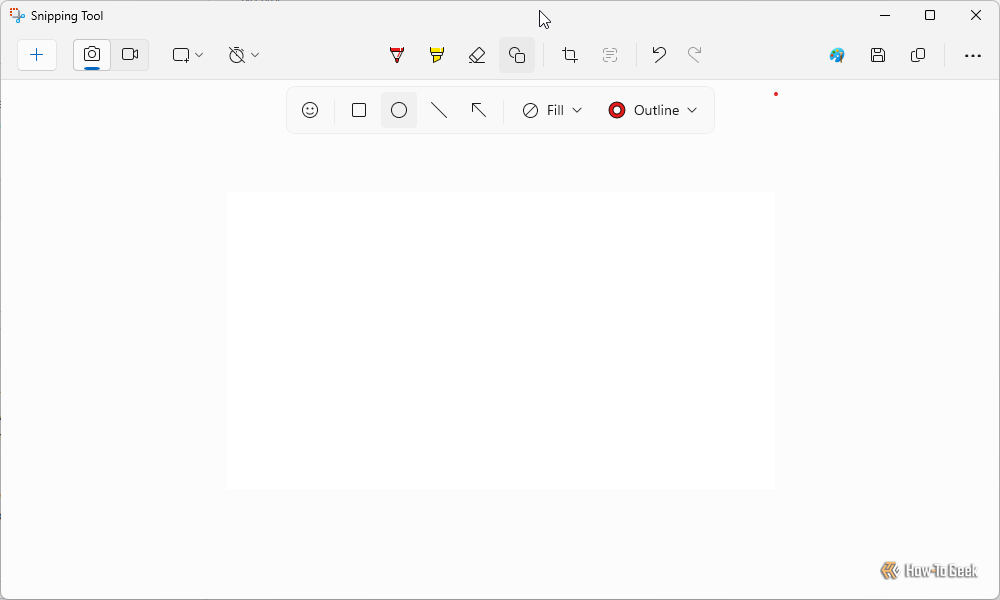The height and width of the screenshot is (600, 1000).
Task: Save the snip with floppy icon
Action: [878, 55]
